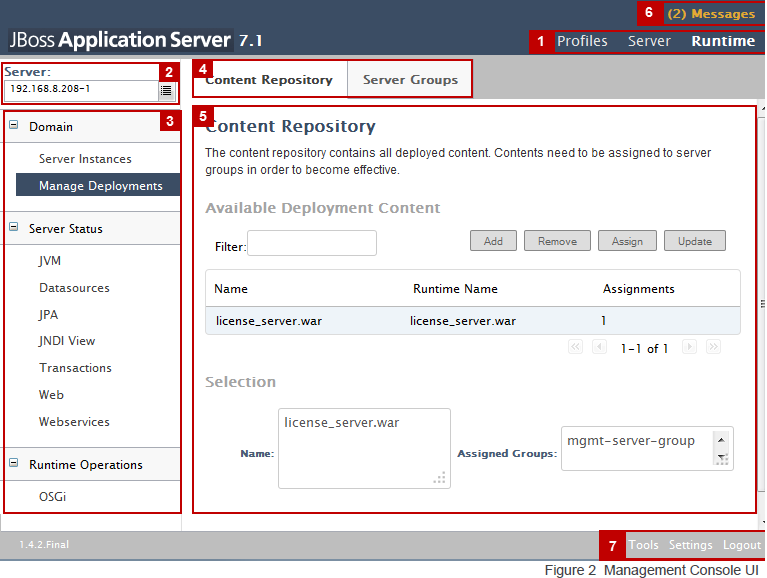Click the Remove deployment button
This screenshot has width=767, height=578.
(557, 241)
